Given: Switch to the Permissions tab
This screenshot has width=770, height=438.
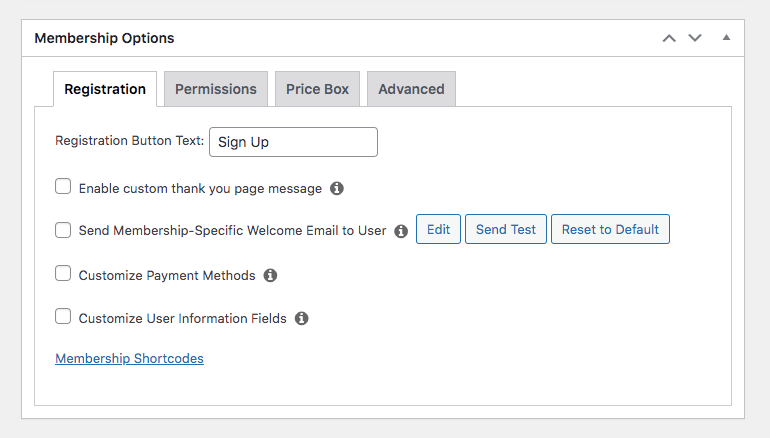Looking at the screenshot, I should 216,89.
